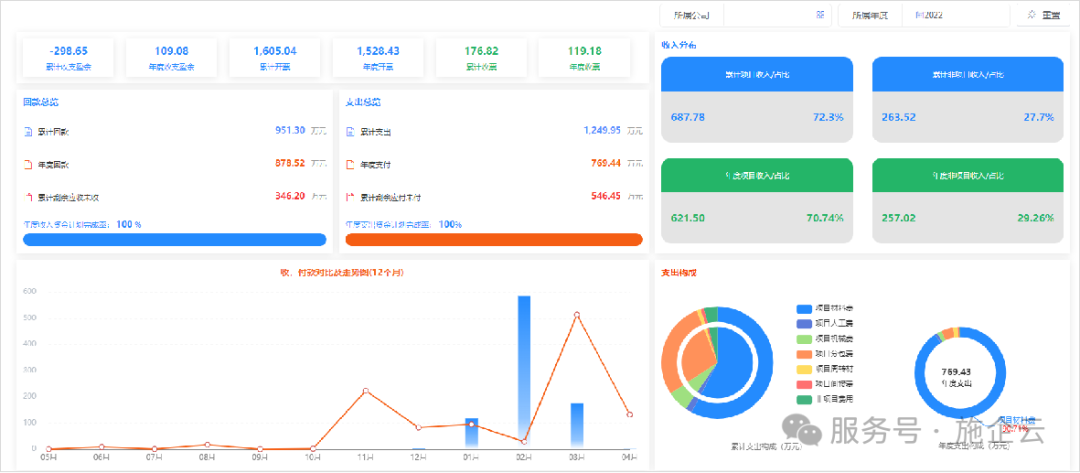Click the blue 100% income progress bar
Screen dimensions: 1080x473
[174, 240]
